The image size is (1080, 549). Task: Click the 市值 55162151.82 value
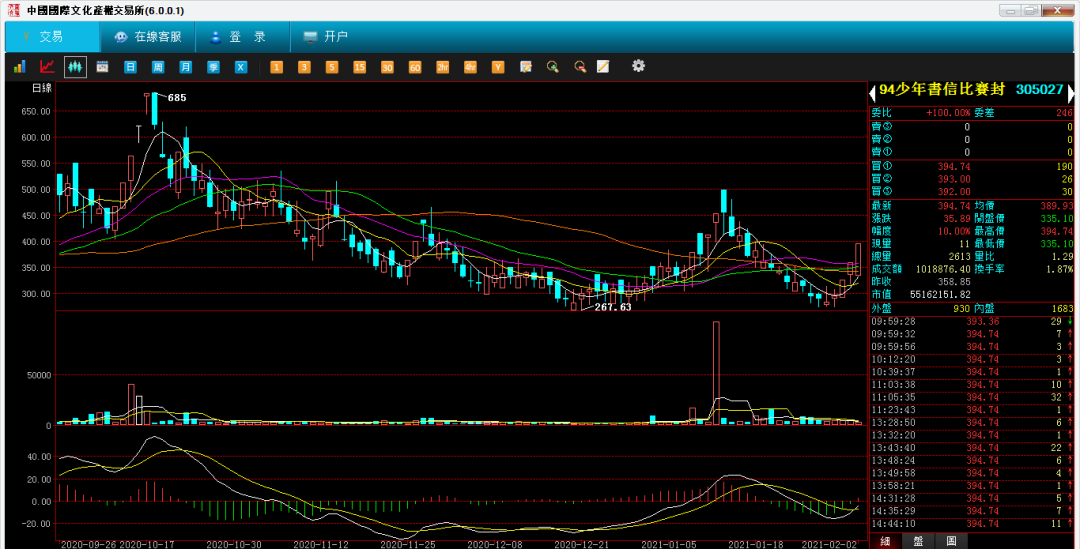[x=940, y=294]
